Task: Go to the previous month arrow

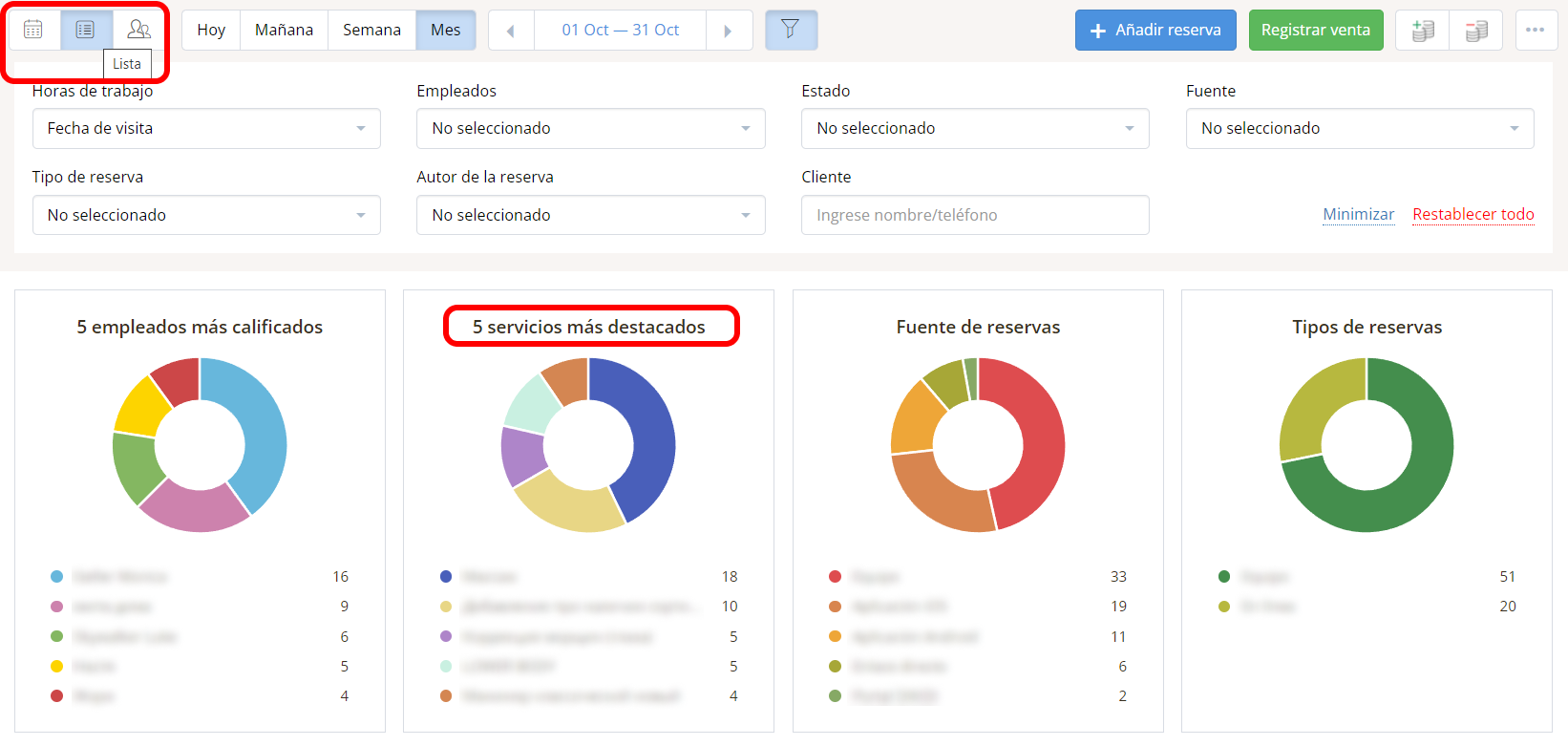Action: [x=511, y=31]
